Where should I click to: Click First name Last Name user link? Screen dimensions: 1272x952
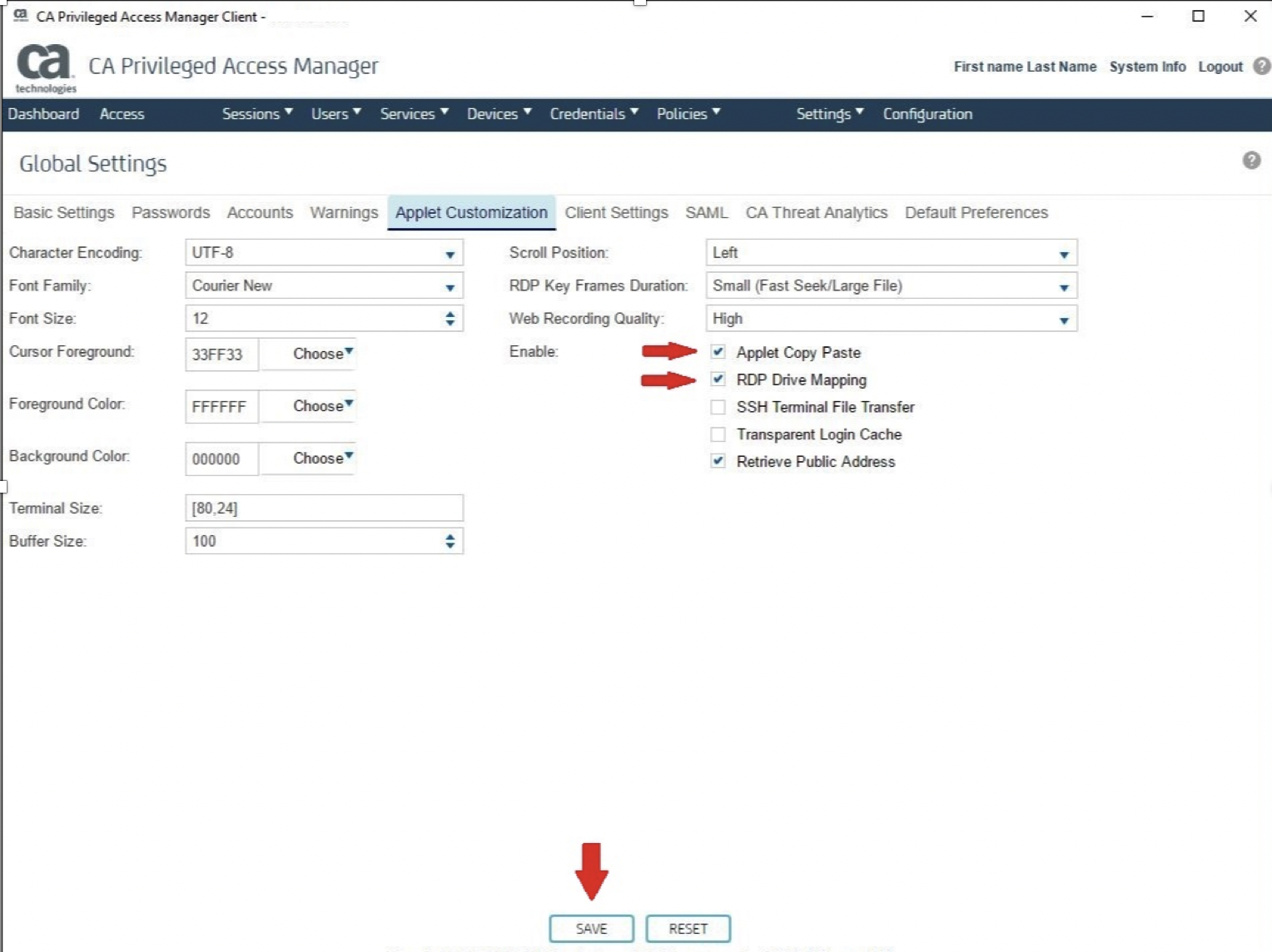coord(1025,67)
